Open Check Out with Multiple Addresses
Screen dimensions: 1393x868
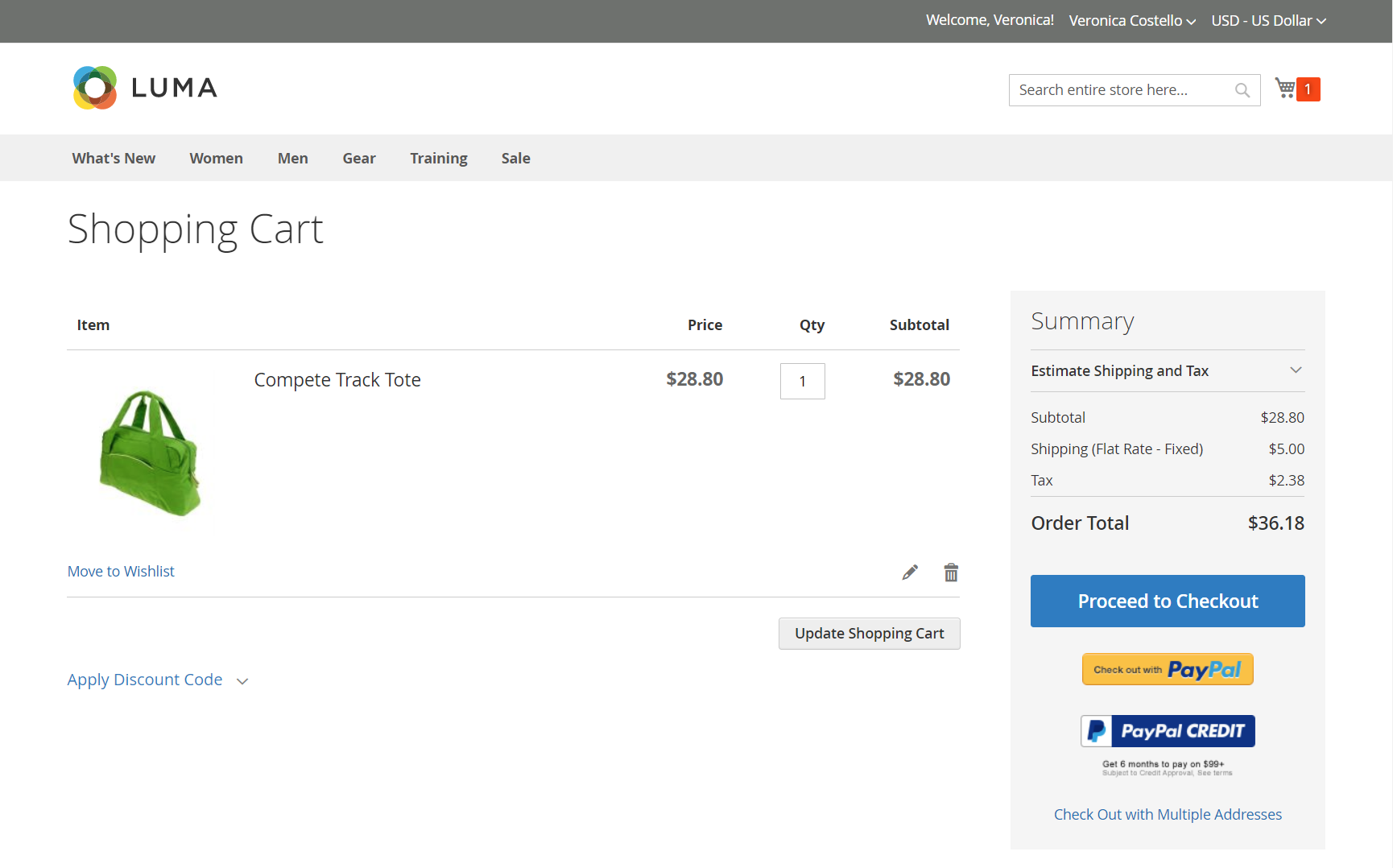[x=1168, y=815]
